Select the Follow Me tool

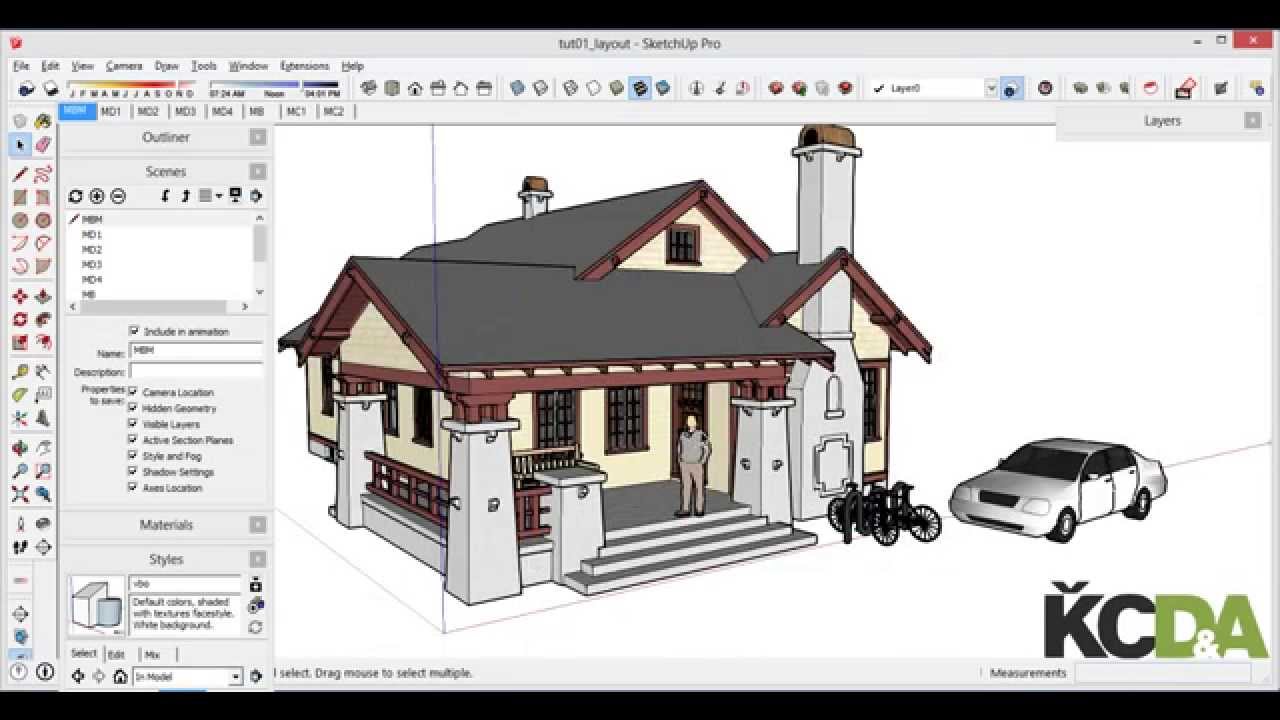point(43,320)
